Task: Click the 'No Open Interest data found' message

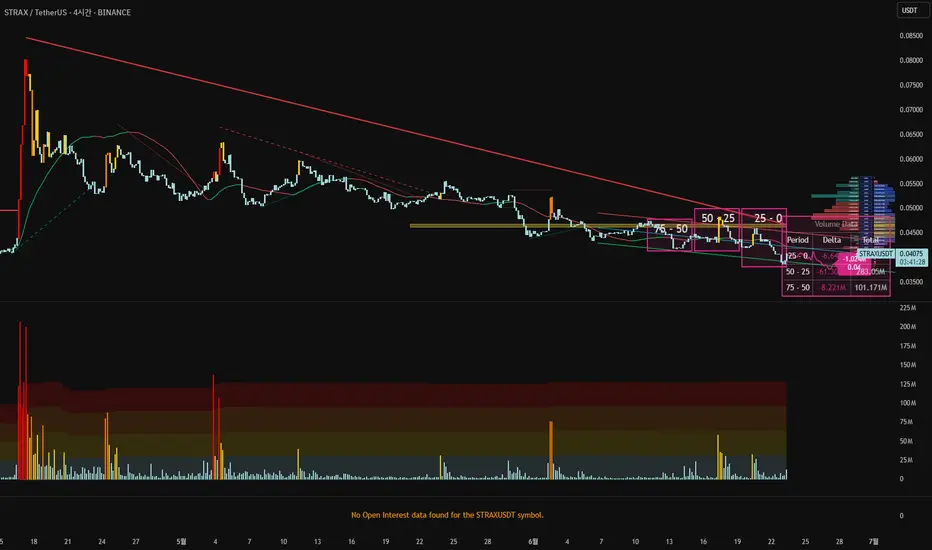Action: click(x=447, y=515)
